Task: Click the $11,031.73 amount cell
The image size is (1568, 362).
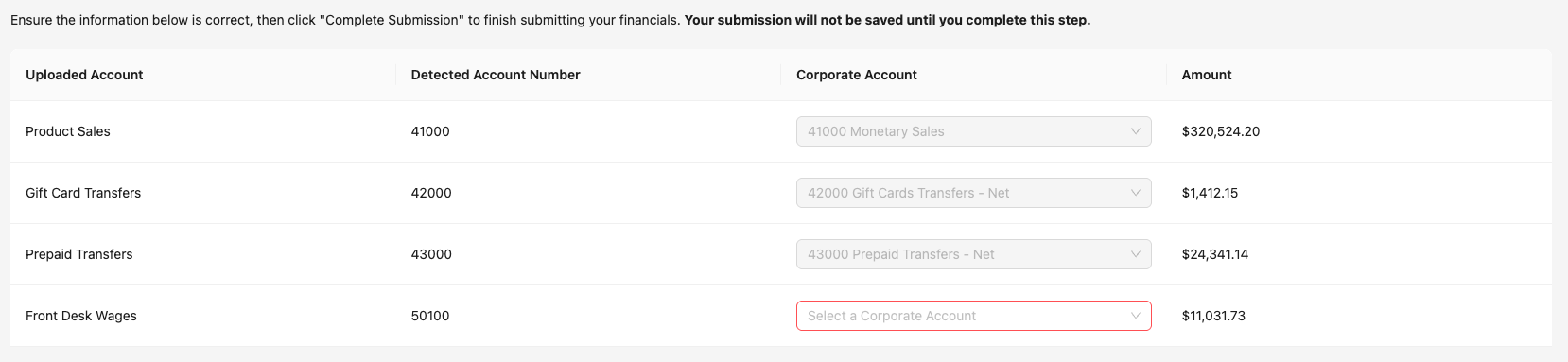Action: [1213, 316]
